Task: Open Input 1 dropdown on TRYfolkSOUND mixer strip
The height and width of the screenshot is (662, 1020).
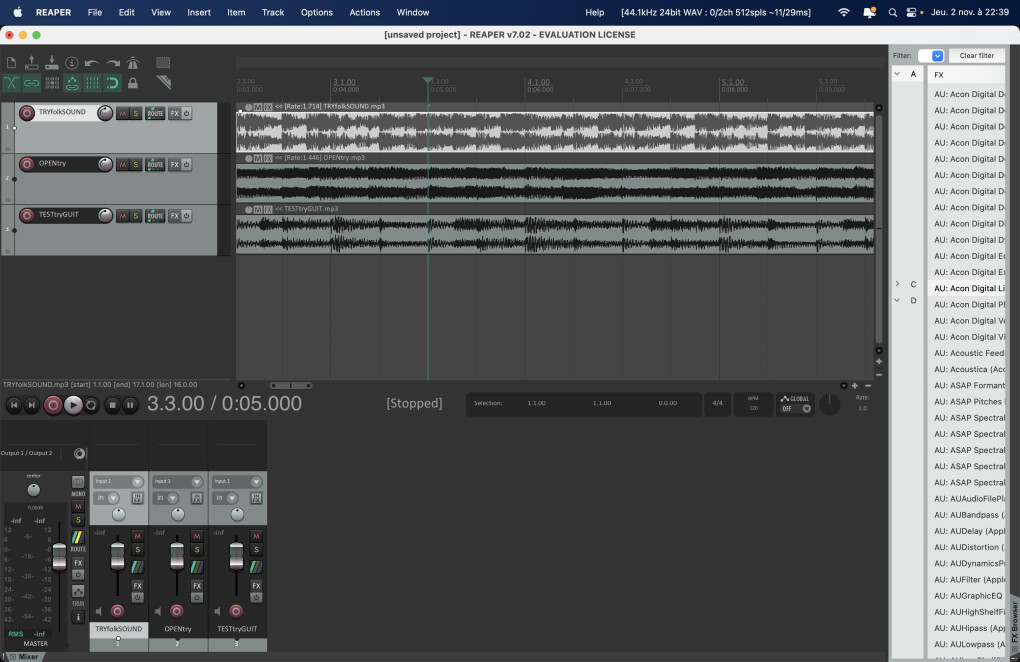Action: [x=118, y=482]
